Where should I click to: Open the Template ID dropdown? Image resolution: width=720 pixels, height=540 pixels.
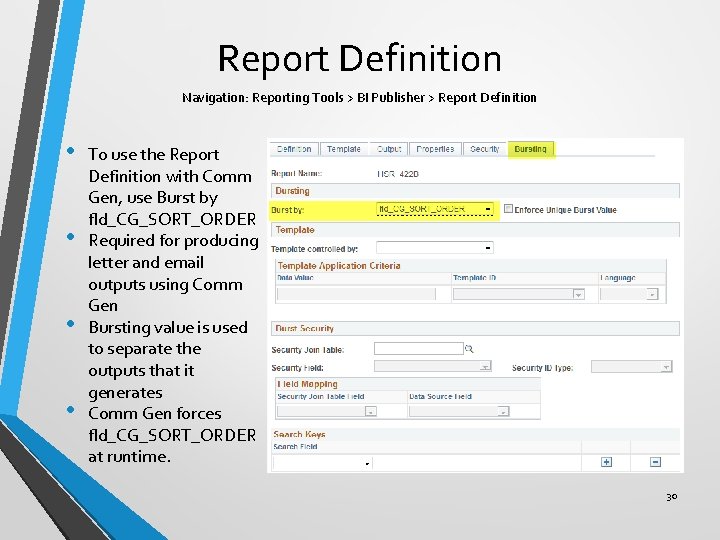[x=518, y=294]
